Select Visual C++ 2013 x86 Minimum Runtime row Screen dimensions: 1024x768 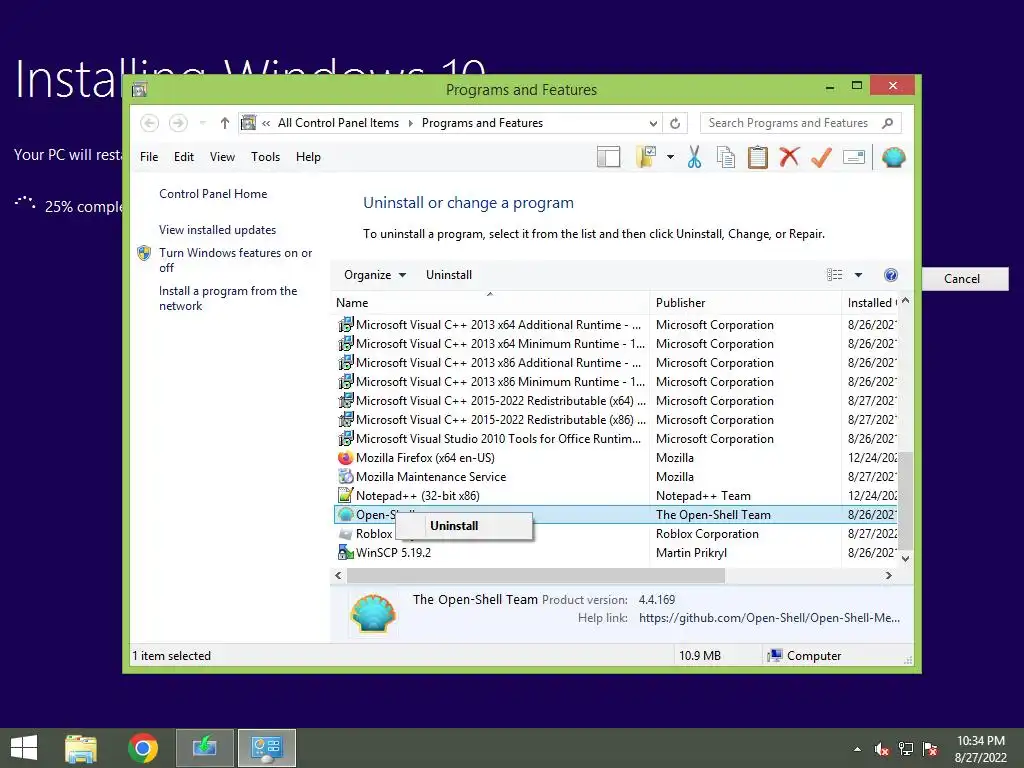coord(615,382)
